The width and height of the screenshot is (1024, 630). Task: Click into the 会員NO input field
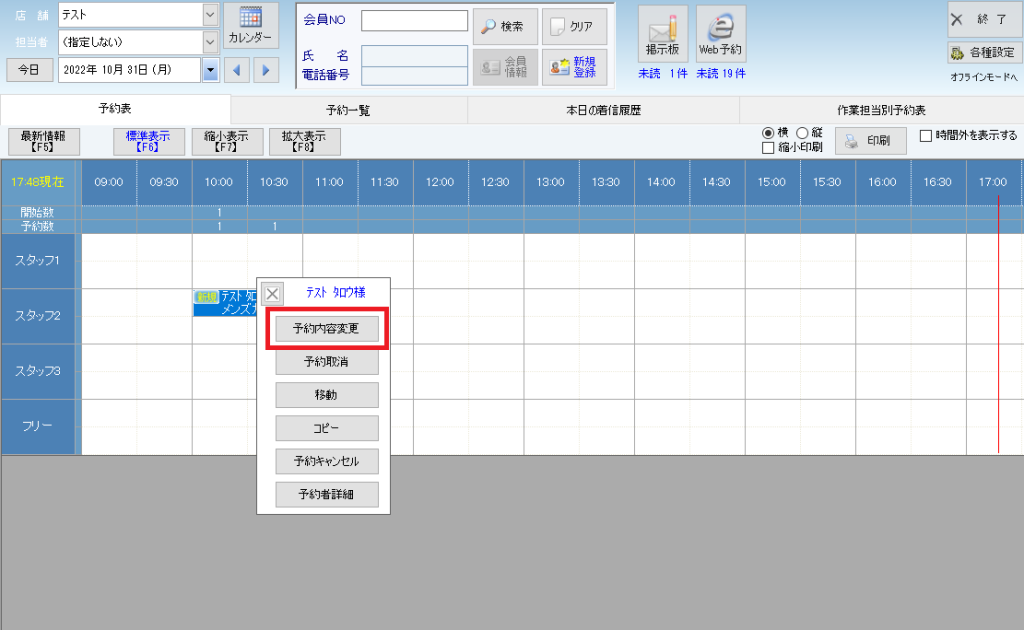[414, 21]
